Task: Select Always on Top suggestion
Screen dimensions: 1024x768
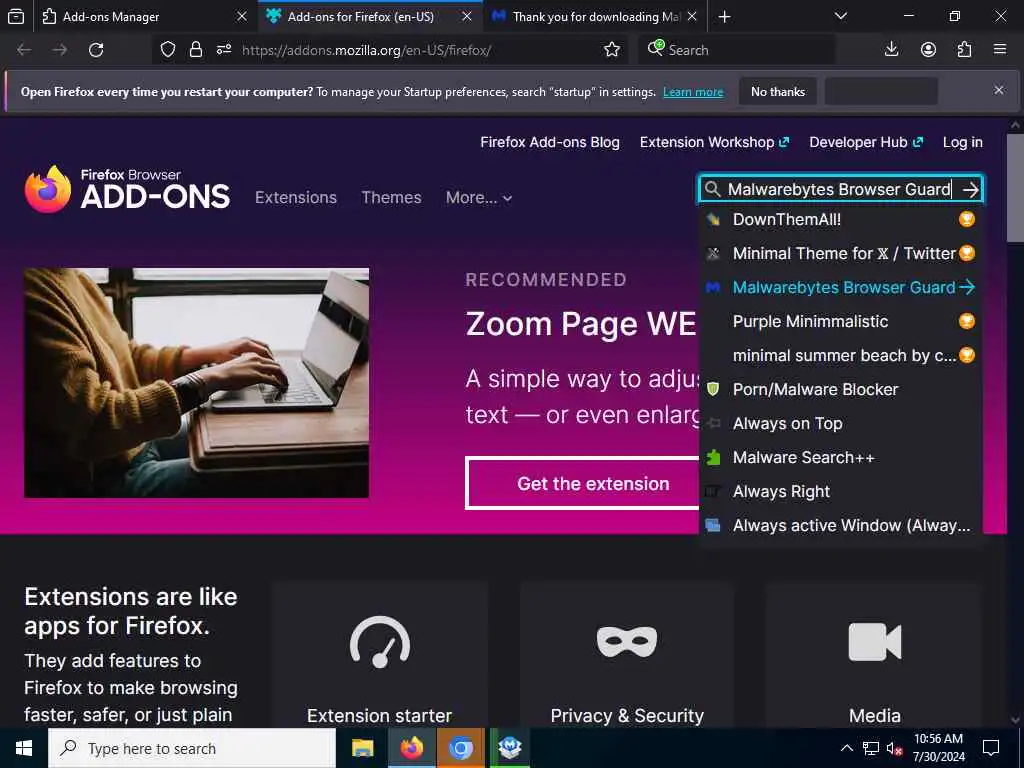Action: coord(840,423)
